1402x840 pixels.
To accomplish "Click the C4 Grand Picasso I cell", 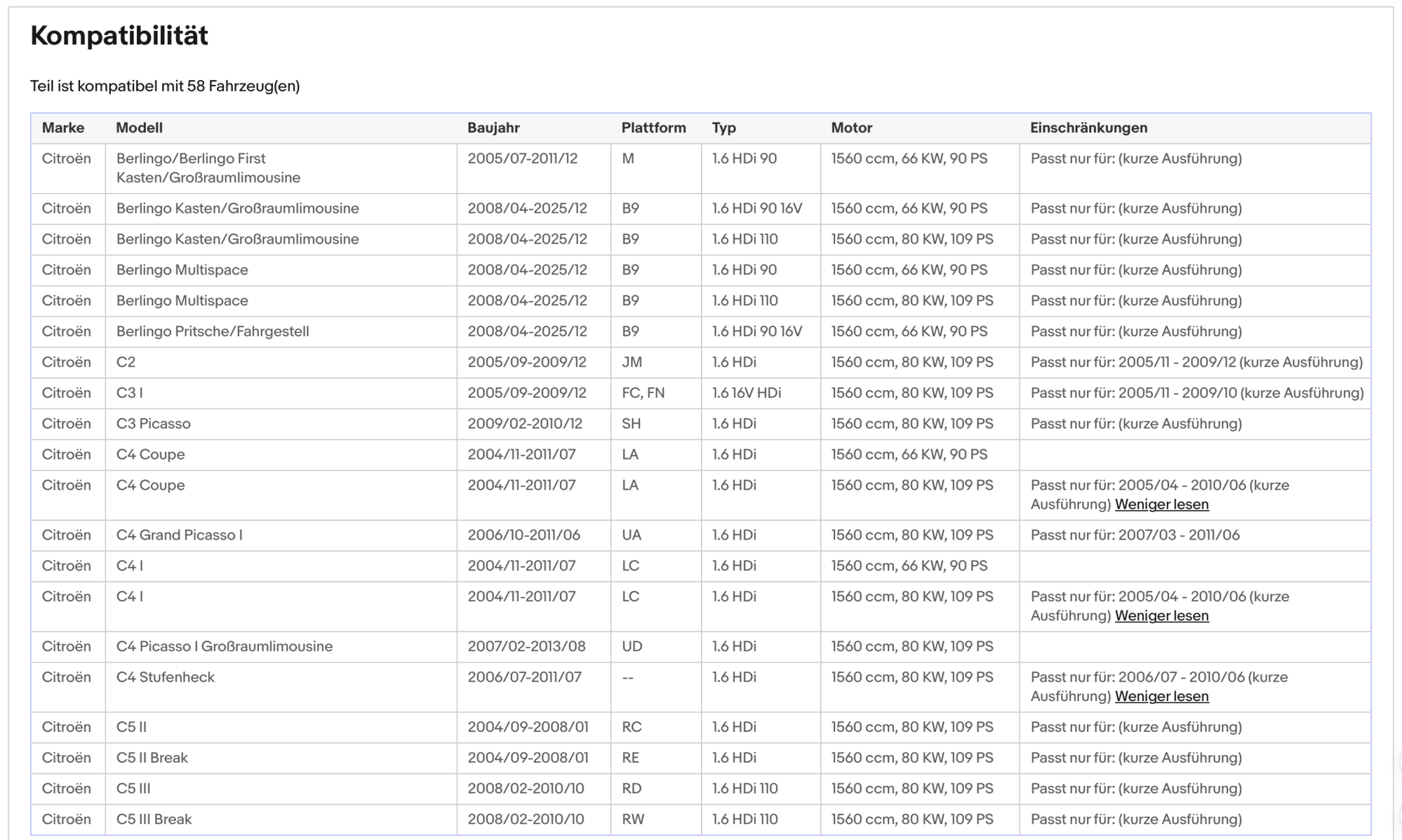I will [179, 535].
